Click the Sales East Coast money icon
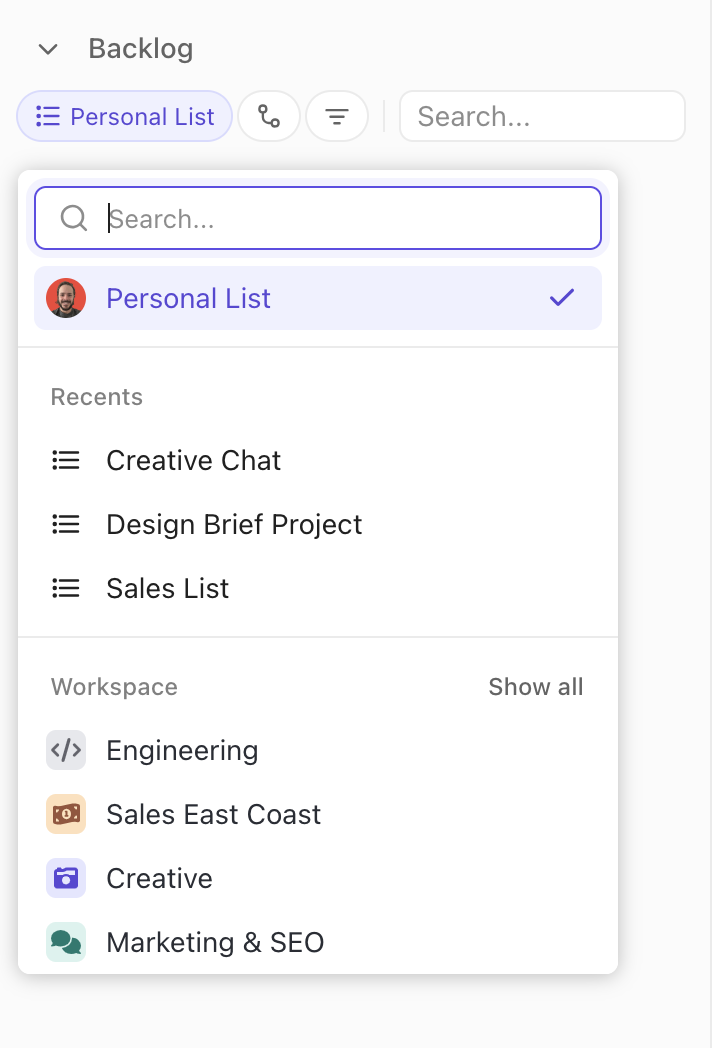 coord(66,814)
